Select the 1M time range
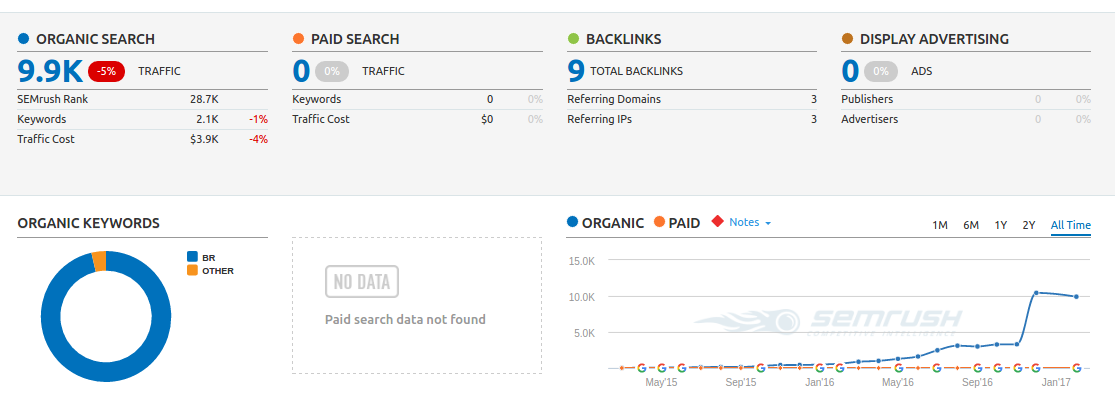Image resolution: width=1115 pixels, height=413 pixels. tap(939, 225)
